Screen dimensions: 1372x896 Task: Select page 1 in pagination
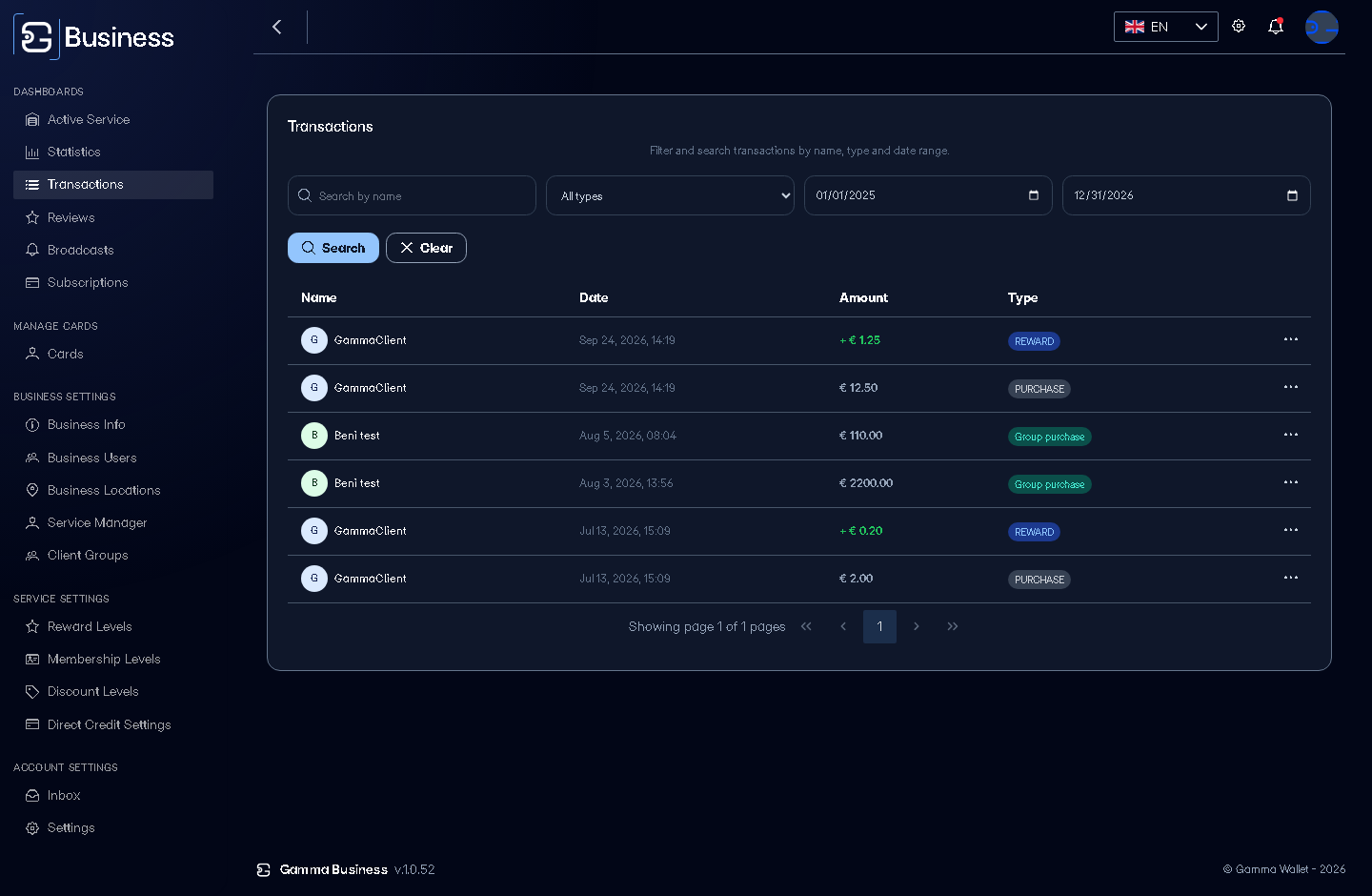click(879, 626)
